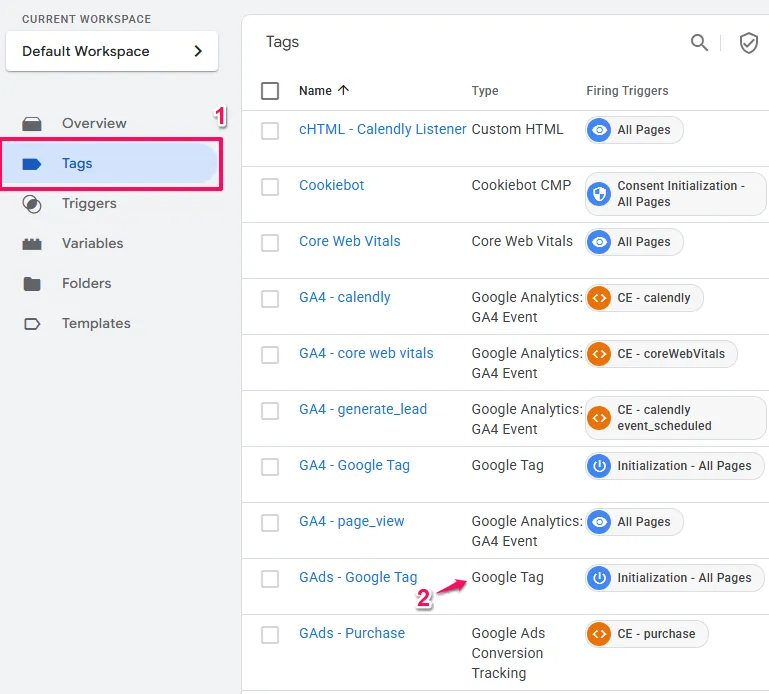Click the Consent Initialization - All Pages trigger chip
769x694 pixels.
click(676, 194)
